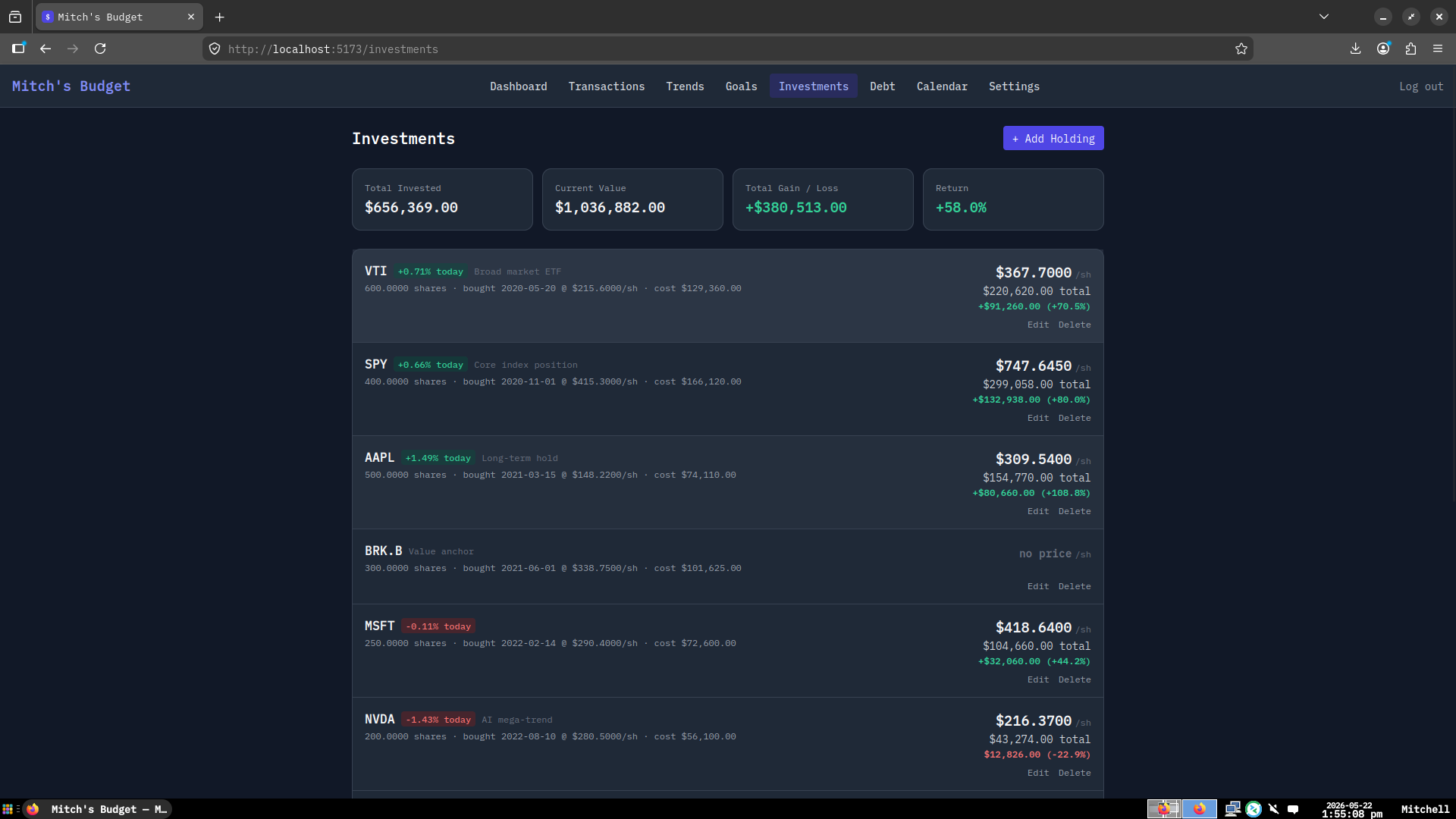Open the Firefox hamburger menu
Image resolution: width=1456 pixels, height=819 pixels.
point(1438,49)
